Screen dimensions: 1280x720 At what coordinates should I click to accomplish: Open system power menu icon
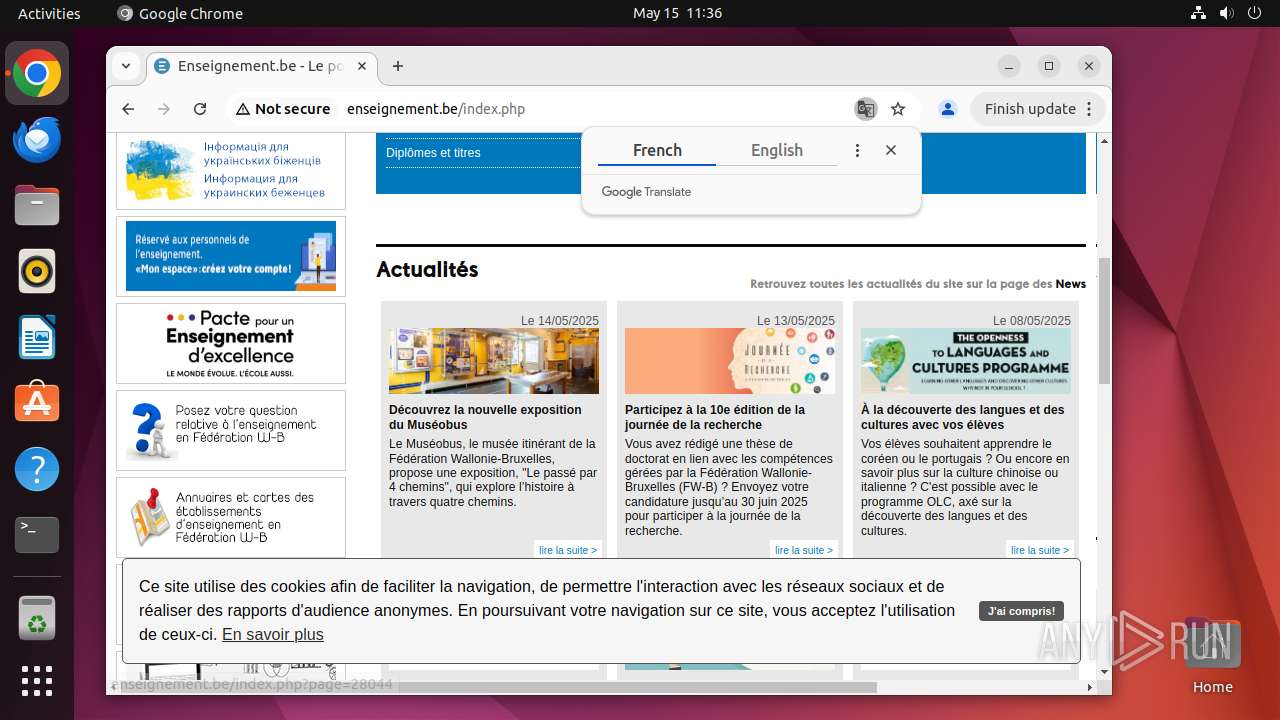pos(1254,13)
